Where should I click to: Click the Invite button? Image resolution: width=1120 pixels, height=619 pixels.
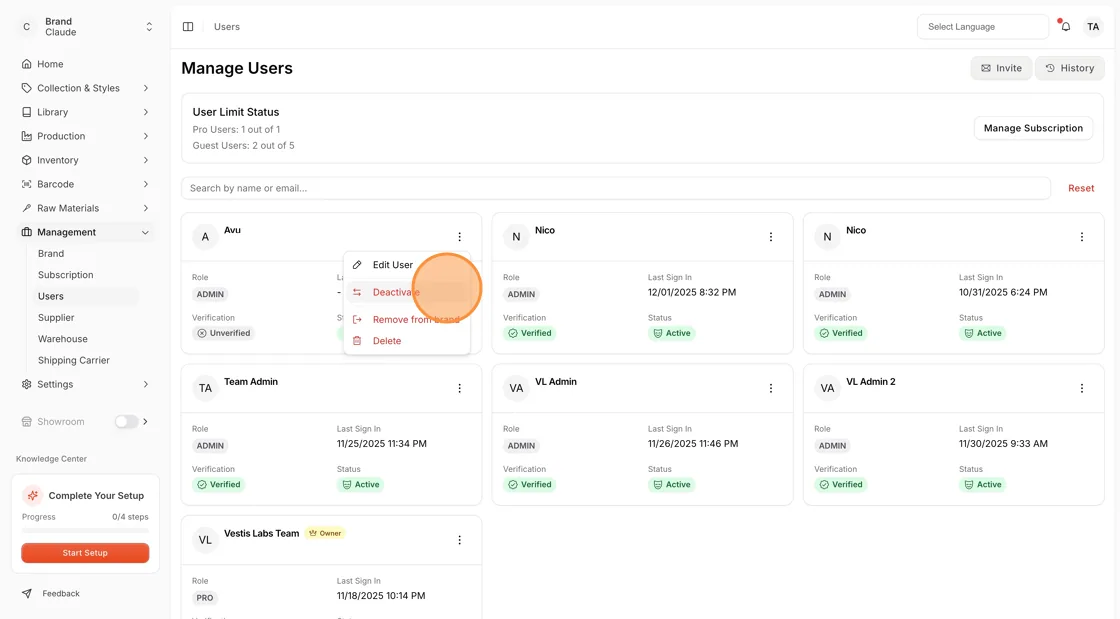1001,68
